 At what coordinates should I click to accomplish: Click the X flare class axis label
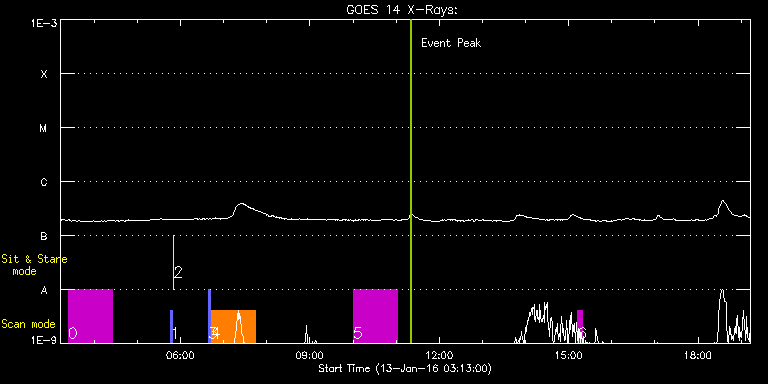pyautogui.click(x=44, y=74)
